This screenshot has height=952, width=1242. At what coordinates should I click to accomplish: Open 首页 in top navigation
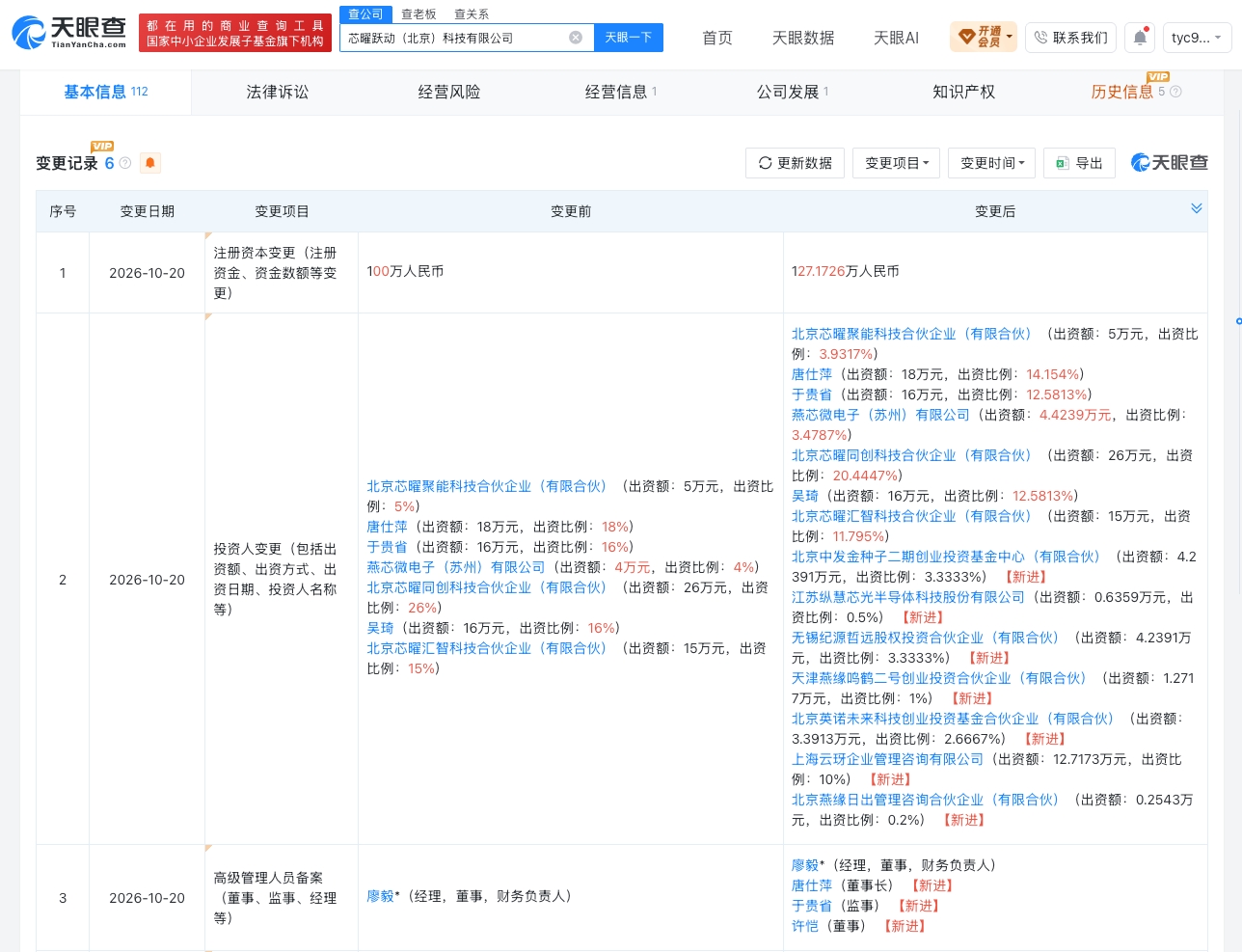(717, 38)
